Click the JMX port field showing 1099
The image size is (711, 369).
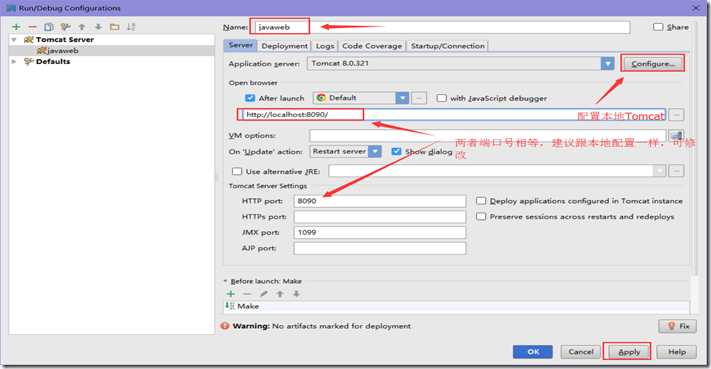click(380, 233)
